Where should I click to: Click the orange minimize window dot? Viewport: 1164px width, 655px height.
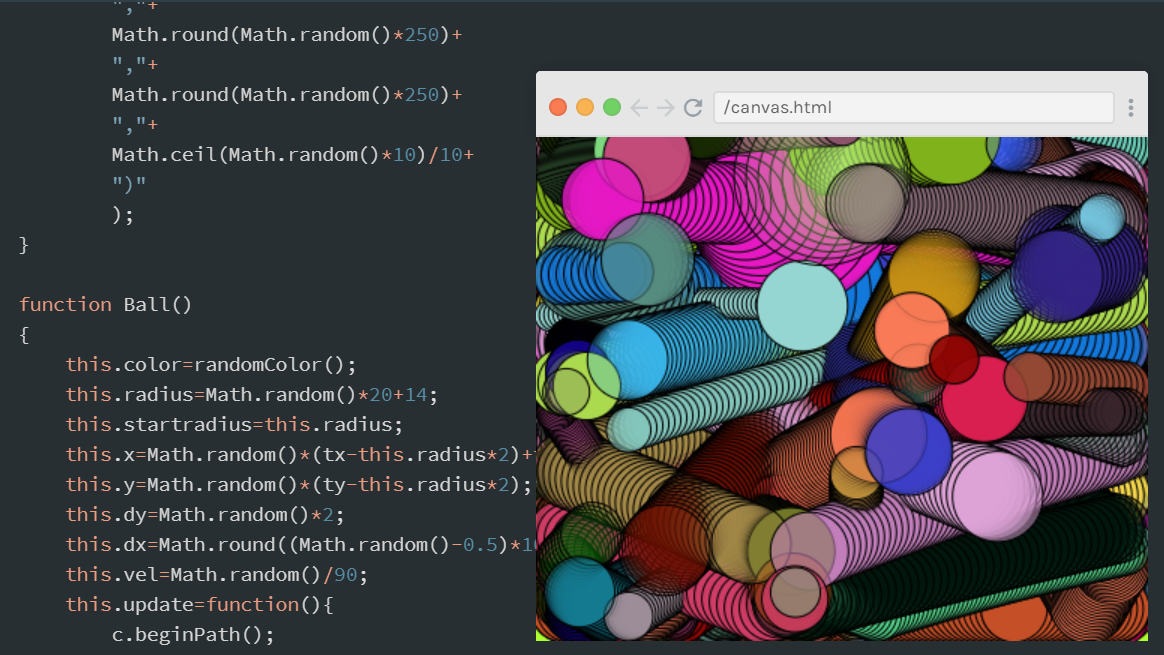pos(585,107)
